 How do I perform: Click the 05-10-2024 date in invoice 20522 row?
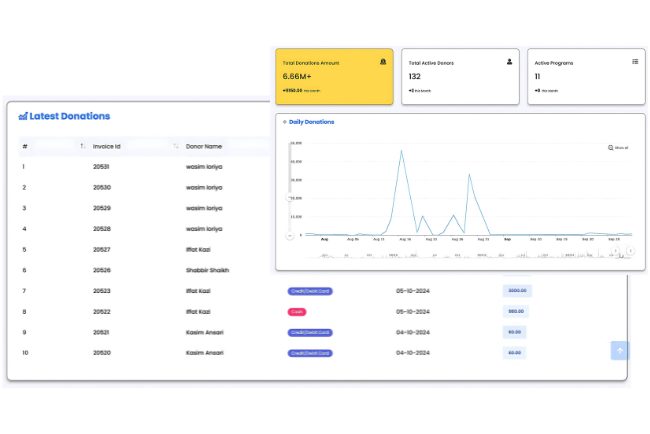pyautogui.click(x=412, y=312)
